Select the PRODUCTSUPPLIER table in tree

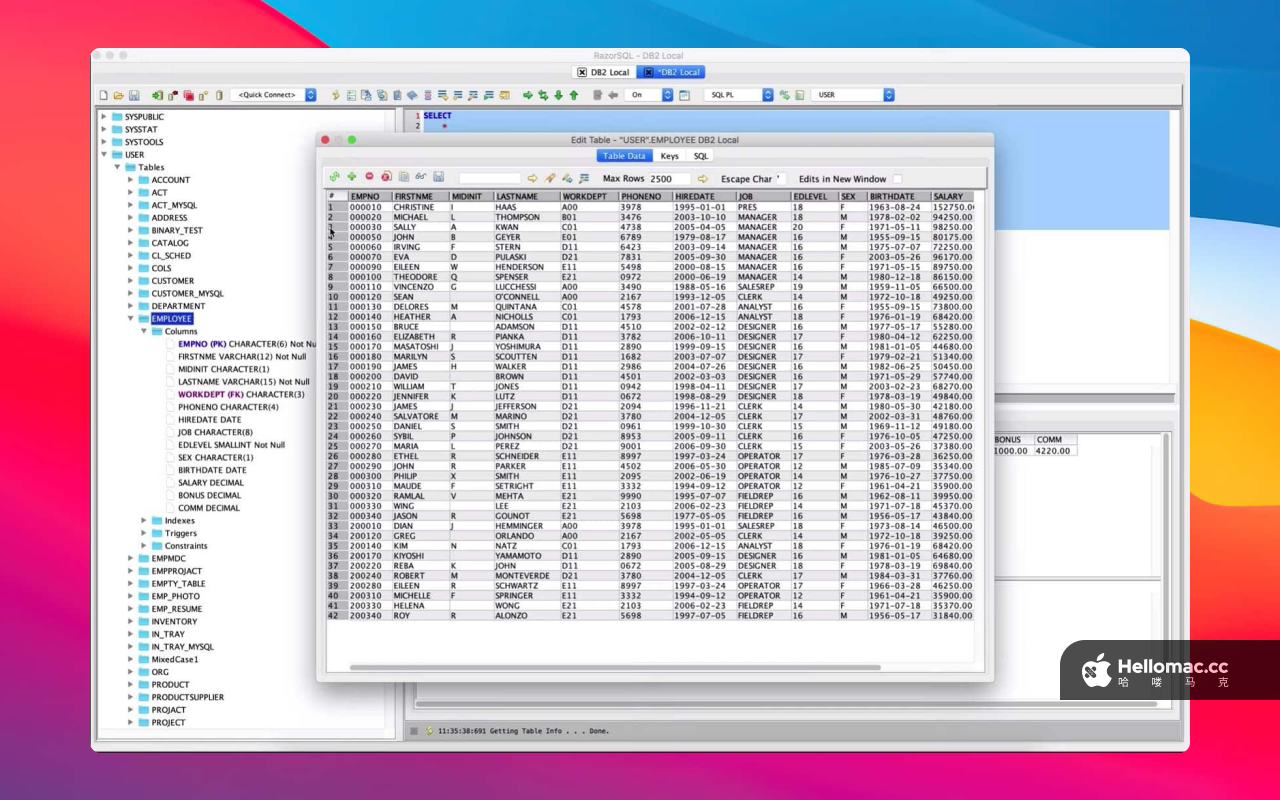[188, 697]
